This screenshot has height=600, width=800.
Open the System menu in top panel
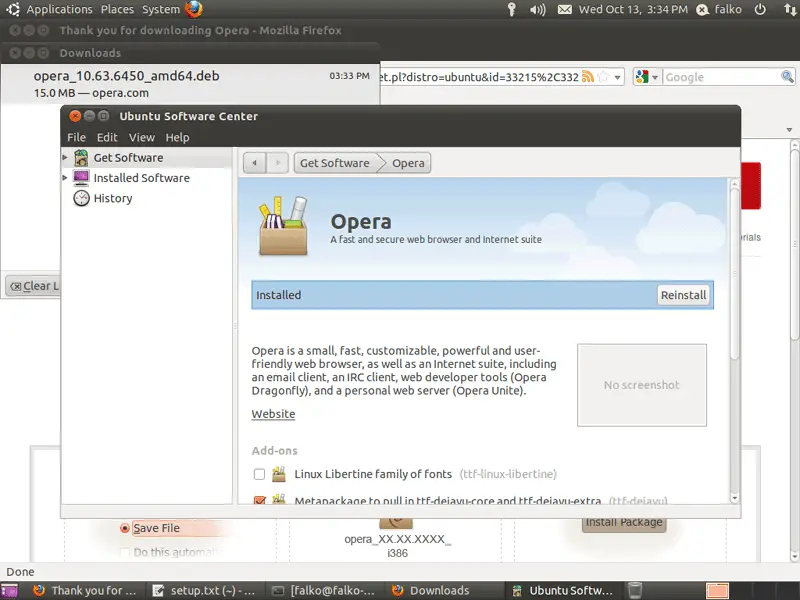(x=161, y=9)
